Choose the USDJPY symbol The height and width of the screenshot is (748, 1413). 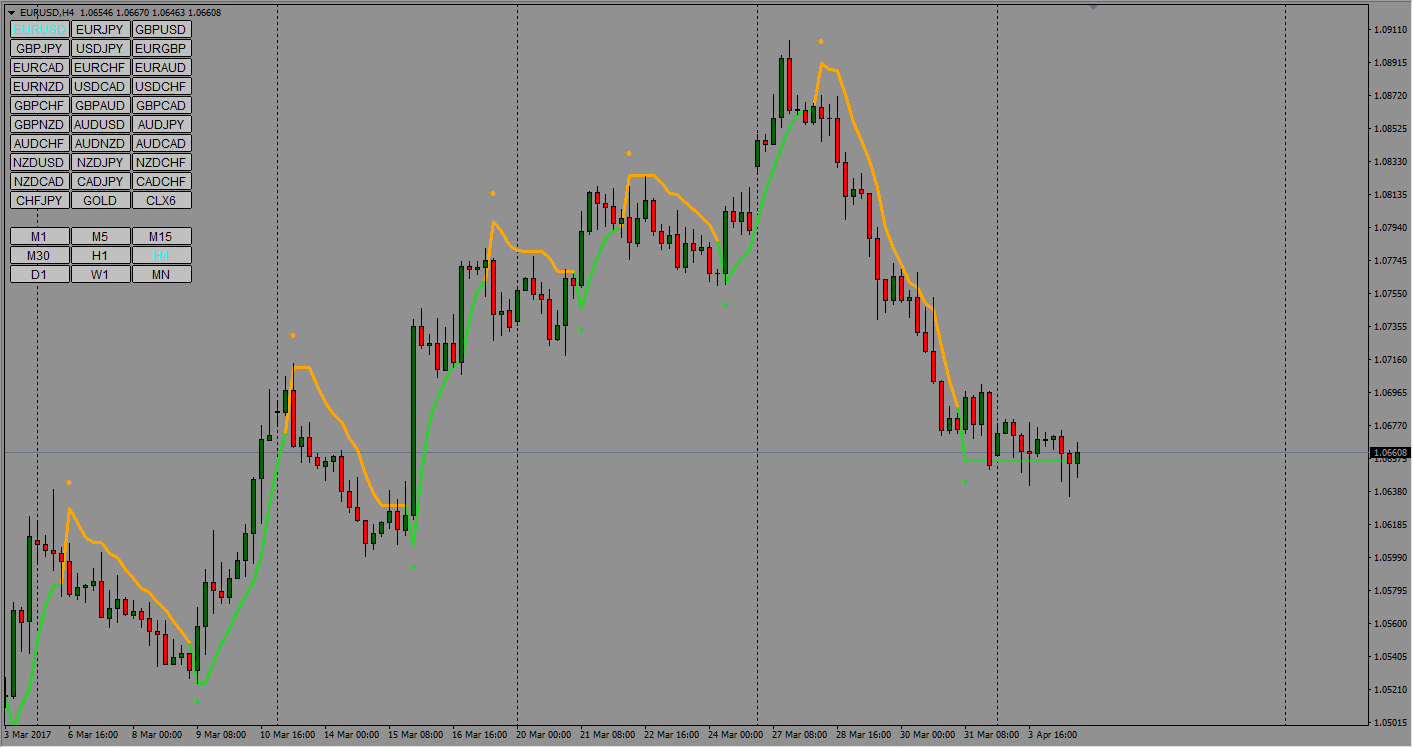[x=100, y=48]
